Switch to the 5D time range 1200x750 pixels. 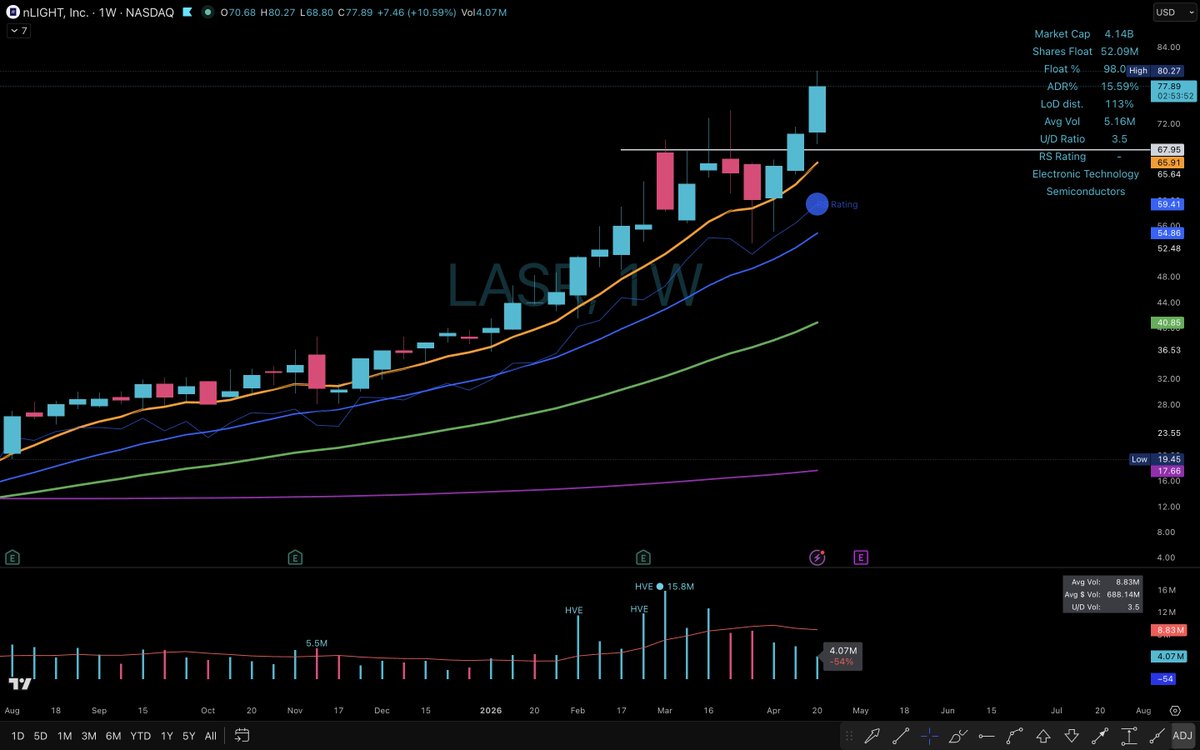click(x=41, y=736)
